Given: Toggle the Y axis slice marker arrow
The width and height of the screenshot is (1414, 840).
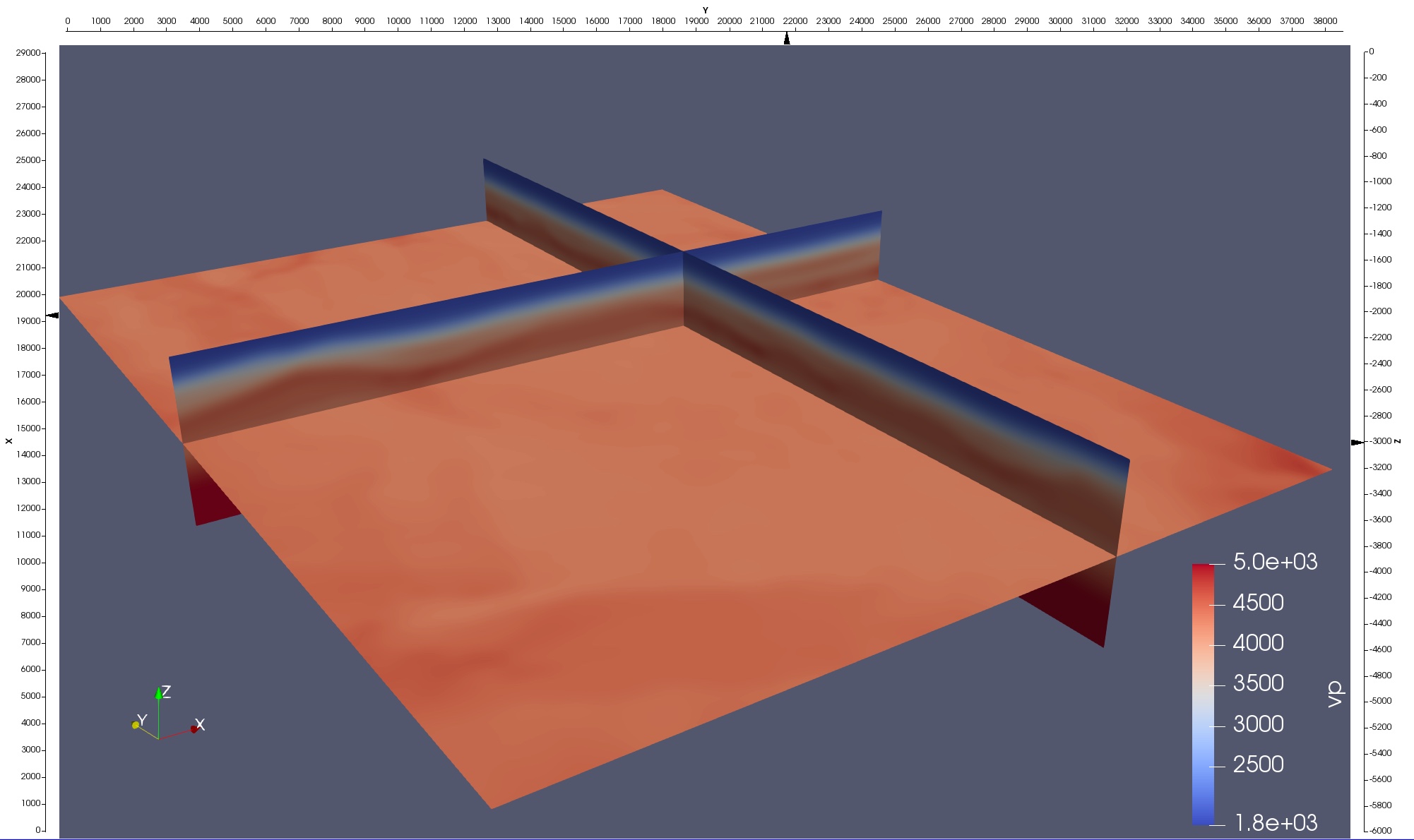Looking at the screenshot, I should tap(786, 39).
